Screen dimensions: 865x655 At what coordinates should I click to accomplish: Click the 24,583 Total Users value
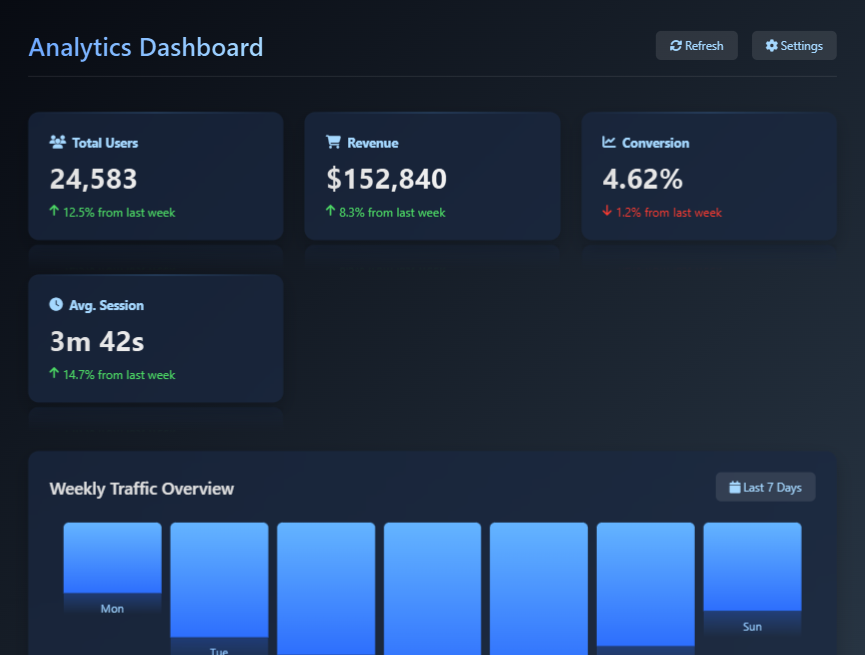(94, 179)
